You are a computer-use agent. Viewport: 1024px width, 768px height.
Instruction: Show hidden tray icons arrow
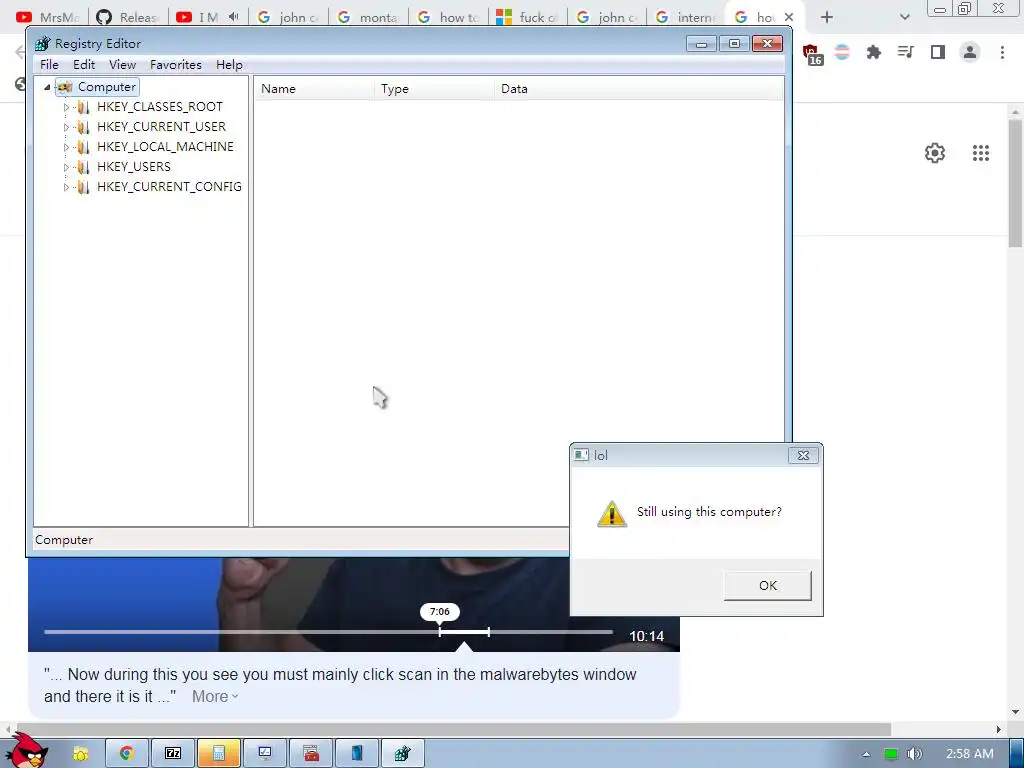(x=866, y=754)
